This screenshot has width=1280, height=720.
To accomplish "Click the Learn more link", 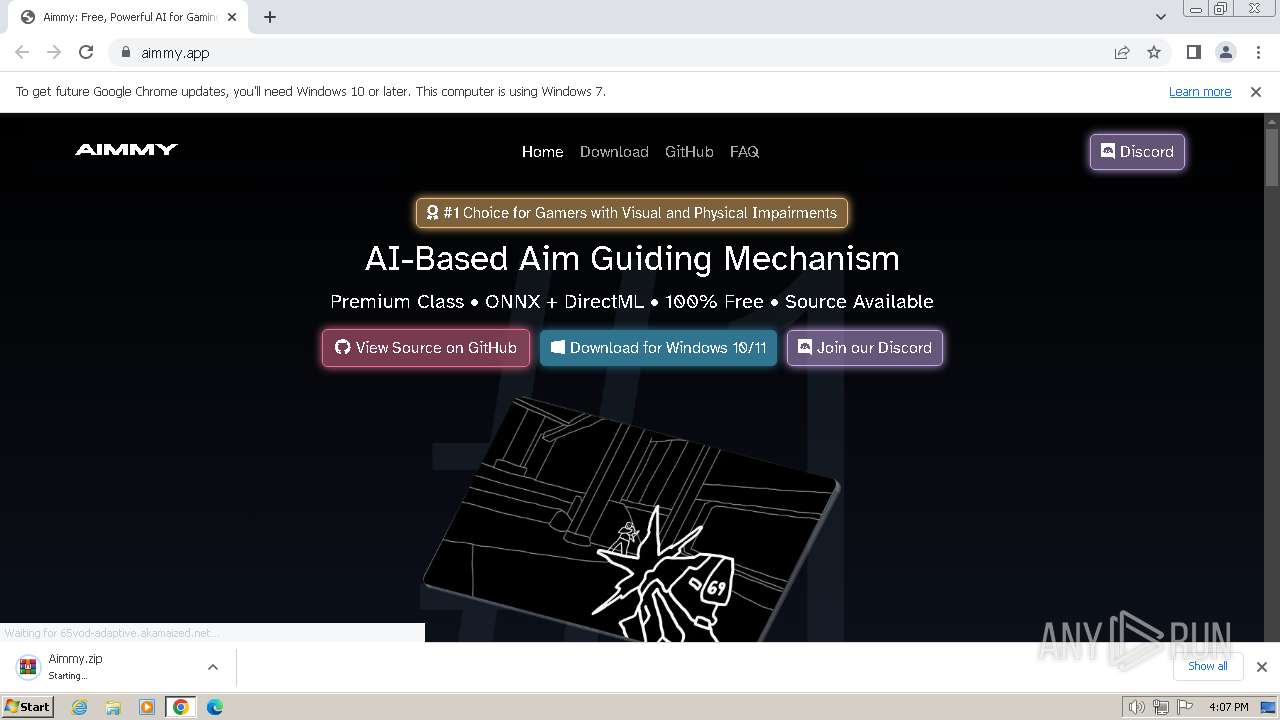I will pos(1200,92).
